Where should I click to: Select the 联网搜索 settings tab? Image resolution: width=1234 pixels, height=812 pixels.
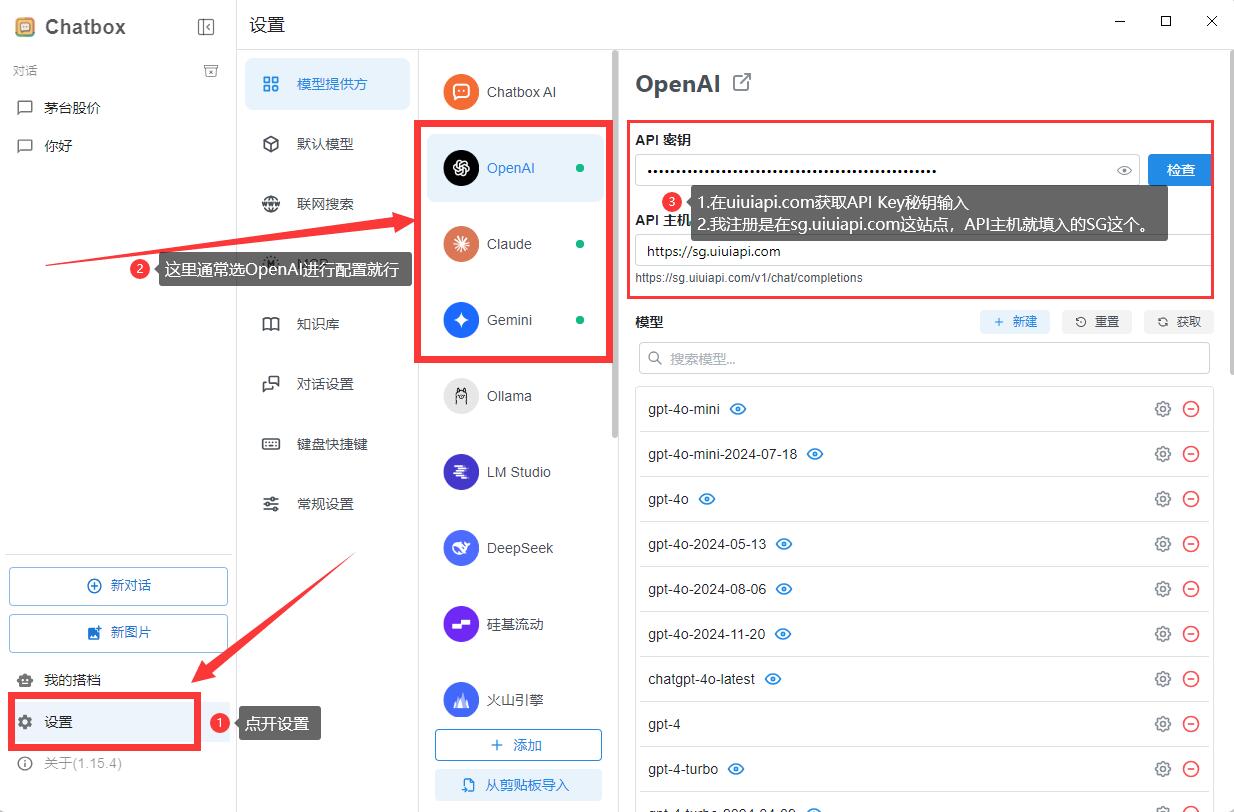click(x=327, y=204)
